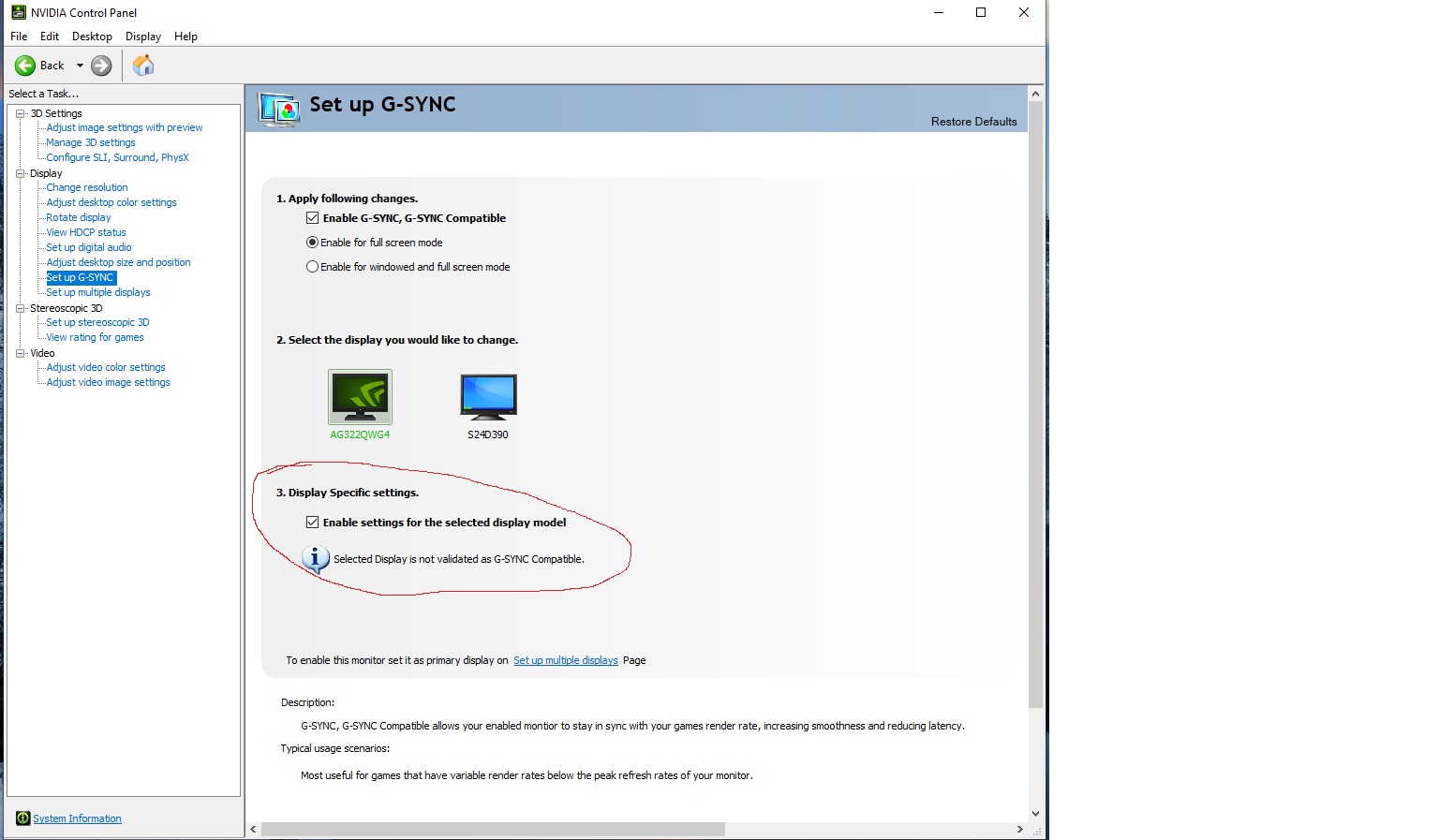Open Rotate display task
1439x840 pixels.
(x=79, y=217)
